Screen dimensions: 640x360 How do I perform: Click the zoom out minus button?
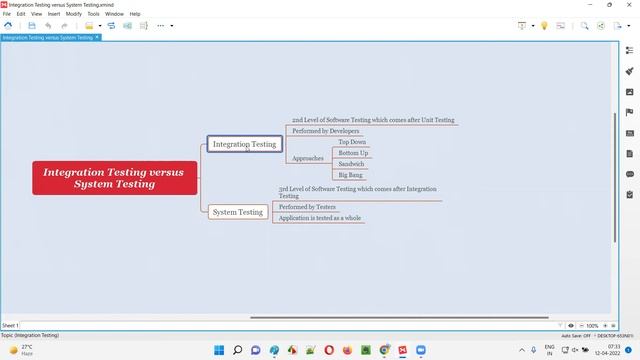[x=581, y=326]
